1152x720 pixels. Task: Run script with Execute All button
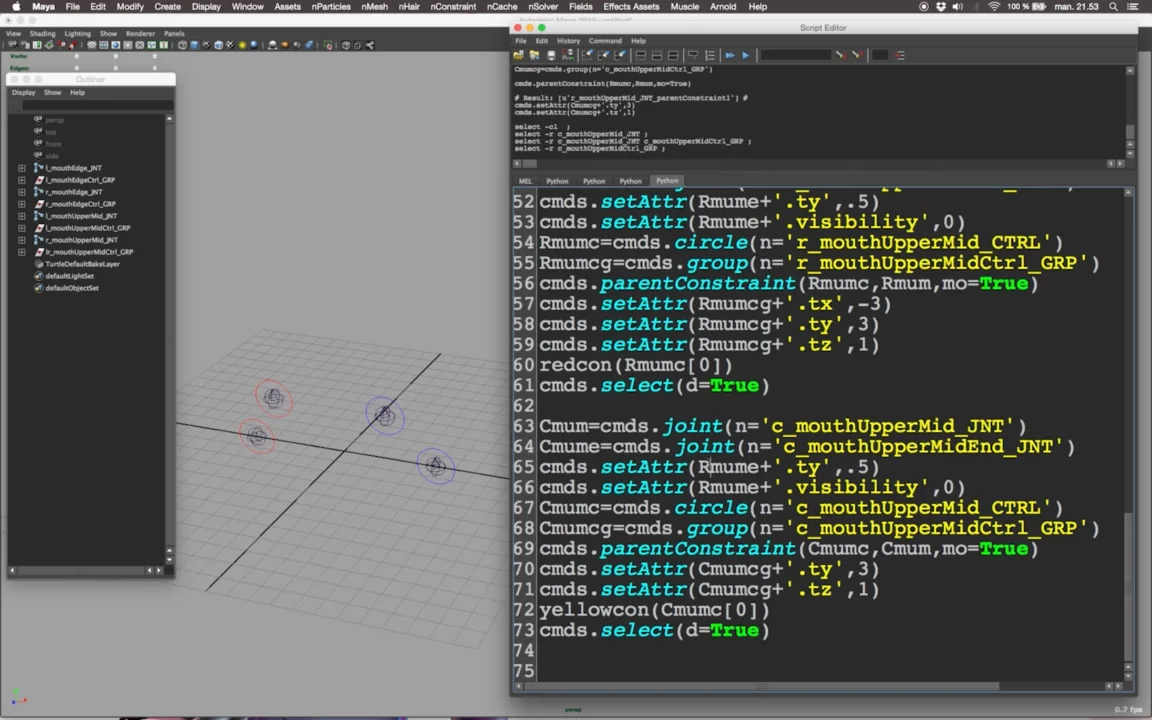pos(729,55)
